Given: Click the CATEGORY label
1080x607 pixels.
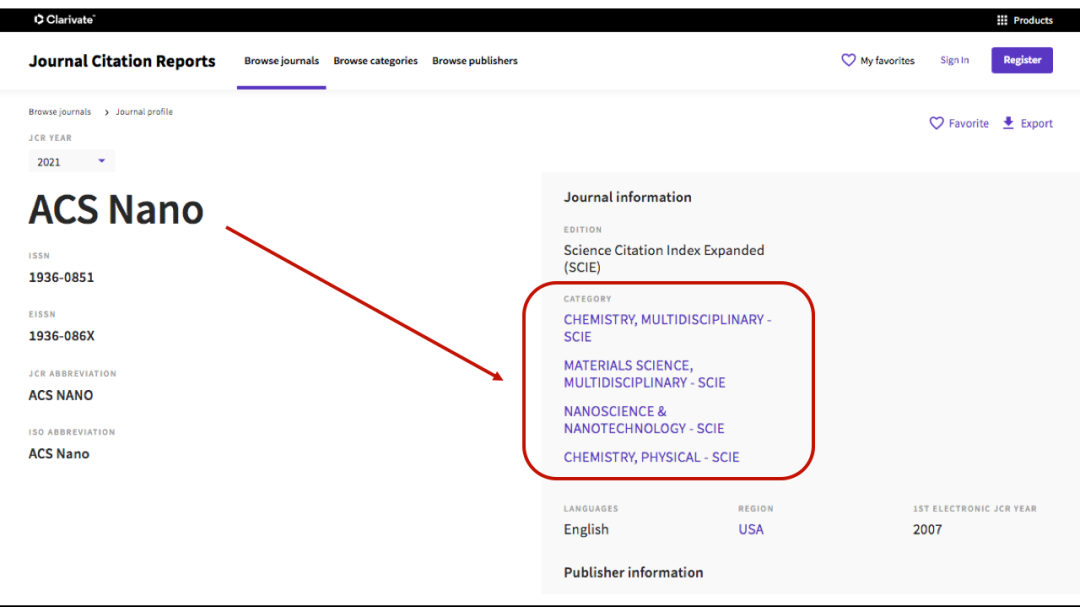Looking at the screenshot, I should pyautogui.click(x=588, y=299).
